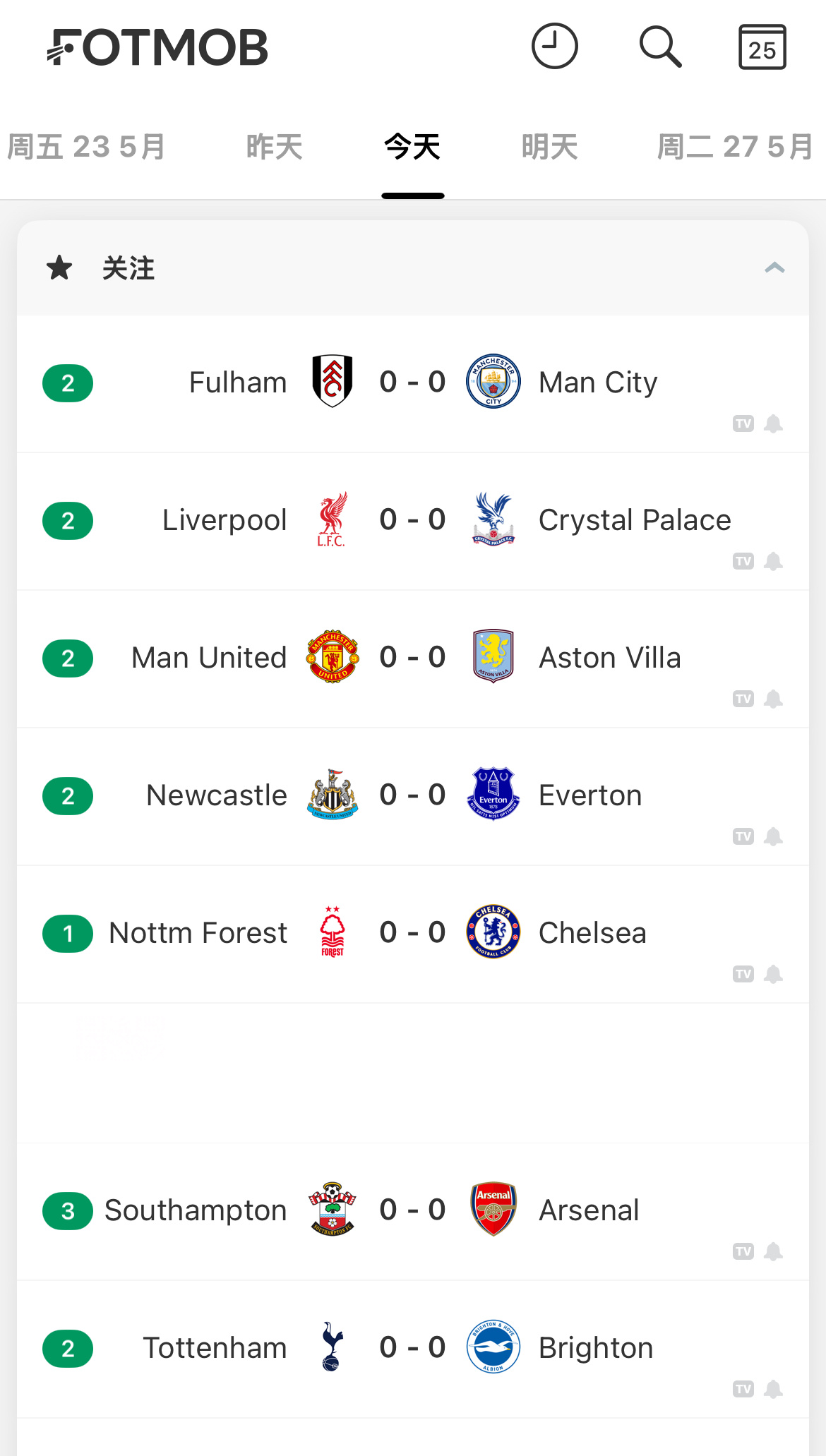Screen dimensions: 826x1456
Task: Enable alert bell for Man United match
Action: point(774,699)
